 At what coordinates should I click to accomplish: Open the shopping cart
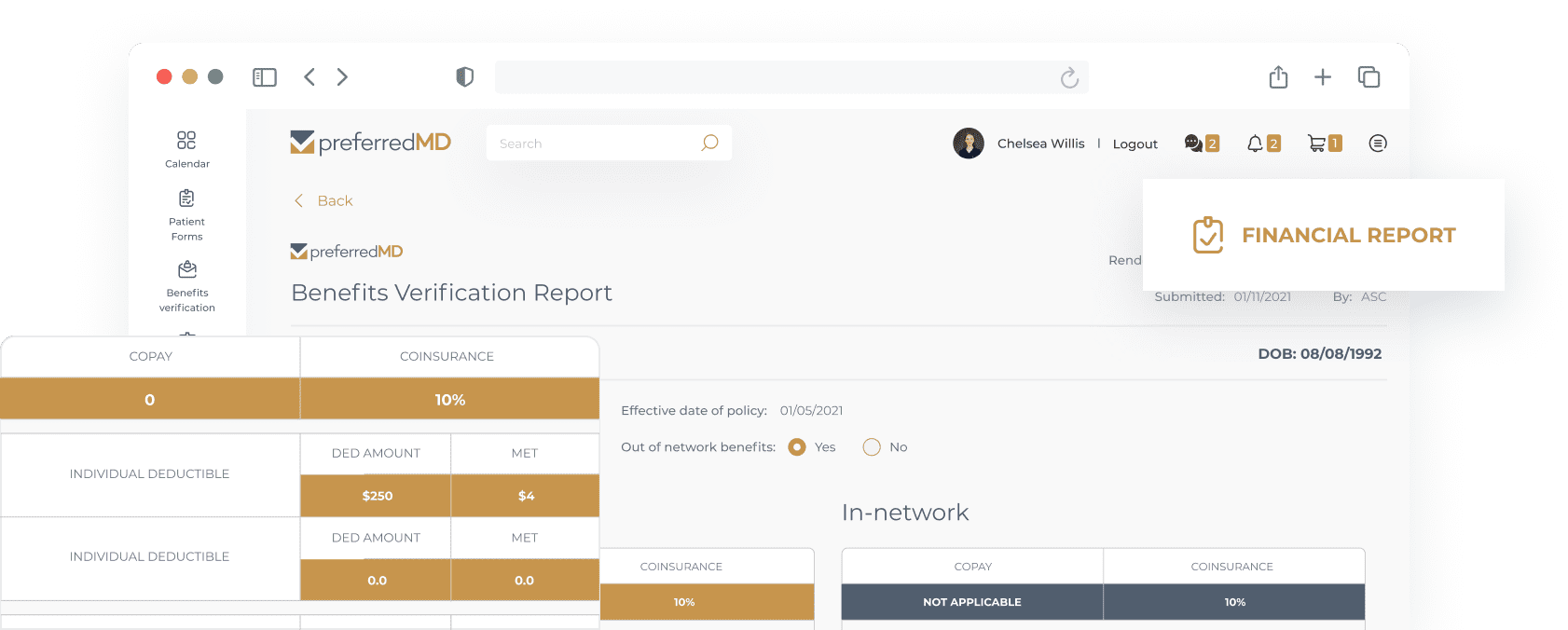(x=1316, y=144)
